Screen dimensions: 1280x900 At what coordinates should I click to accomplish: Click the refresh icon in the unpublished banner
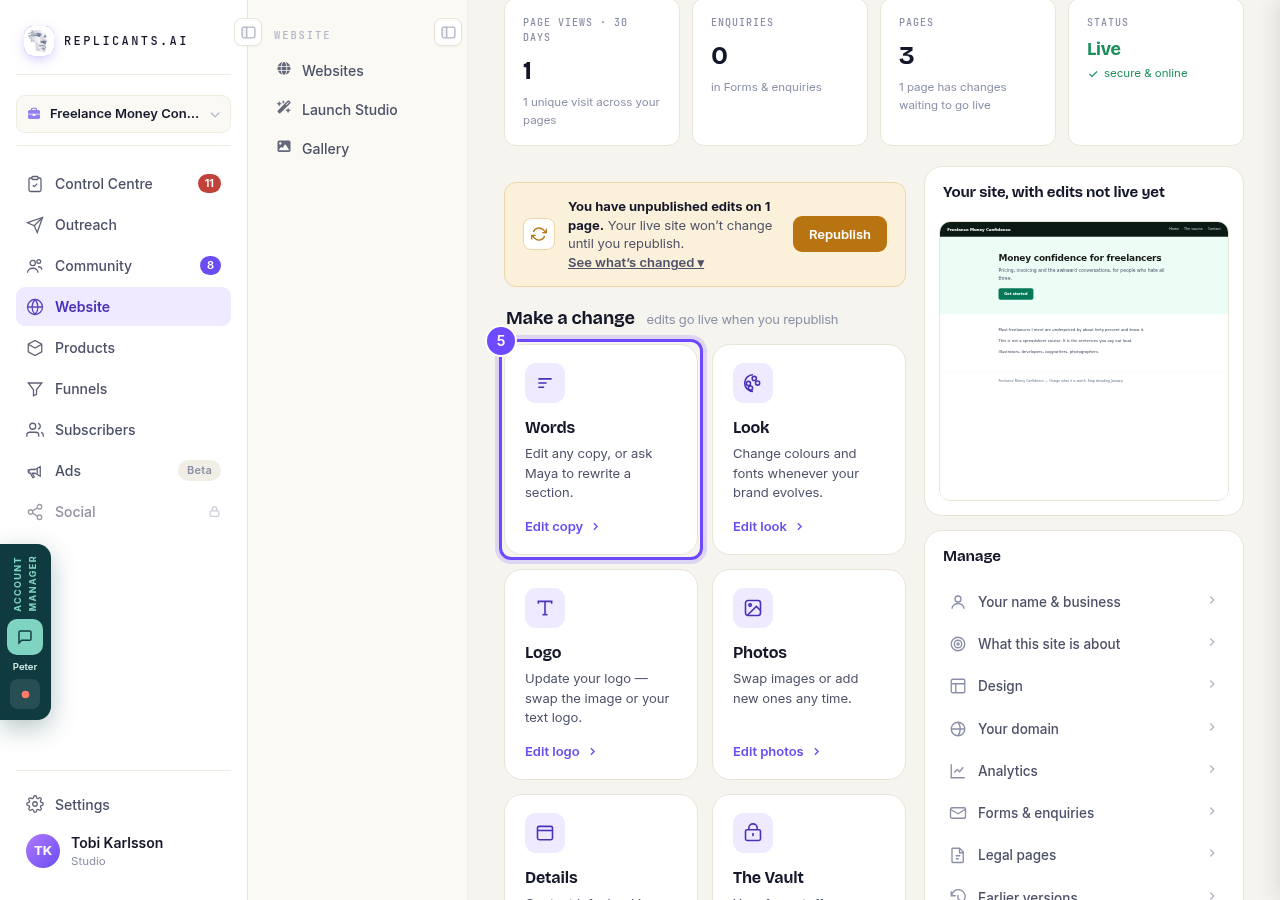pos(539,234)
